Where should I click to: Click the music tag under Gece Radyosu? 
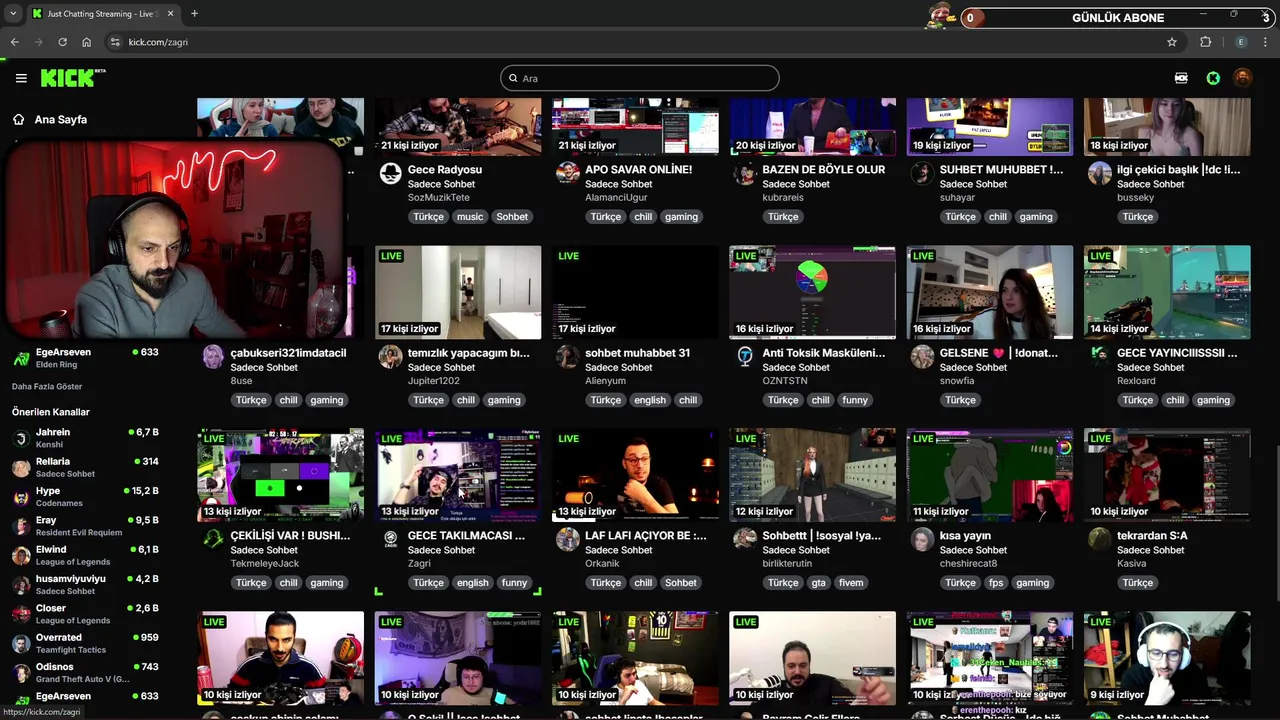[x=470, y=217]
